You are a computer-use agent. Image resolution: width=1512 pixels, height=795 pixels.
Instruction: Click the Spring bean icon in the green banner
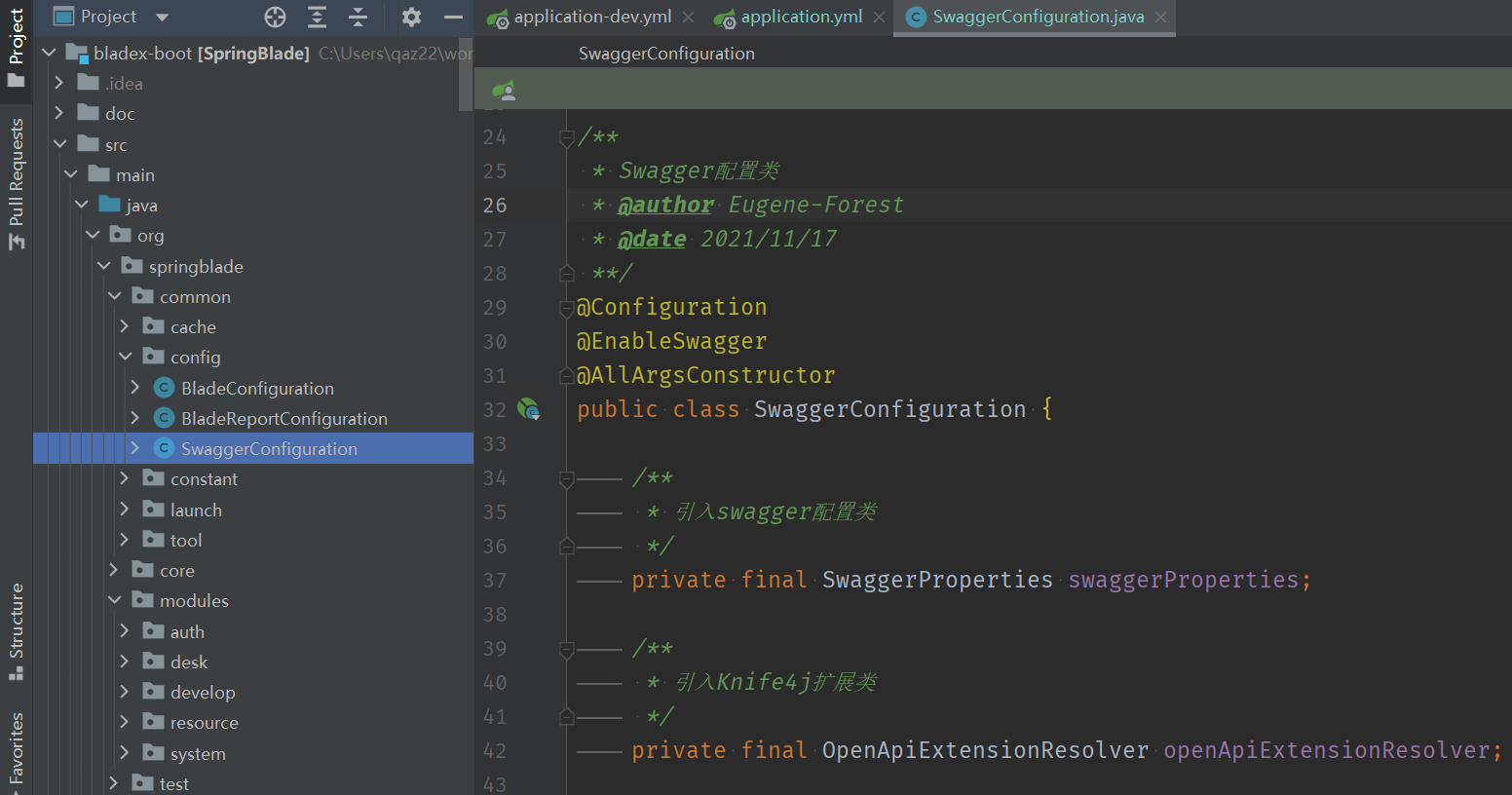point(504,91)
